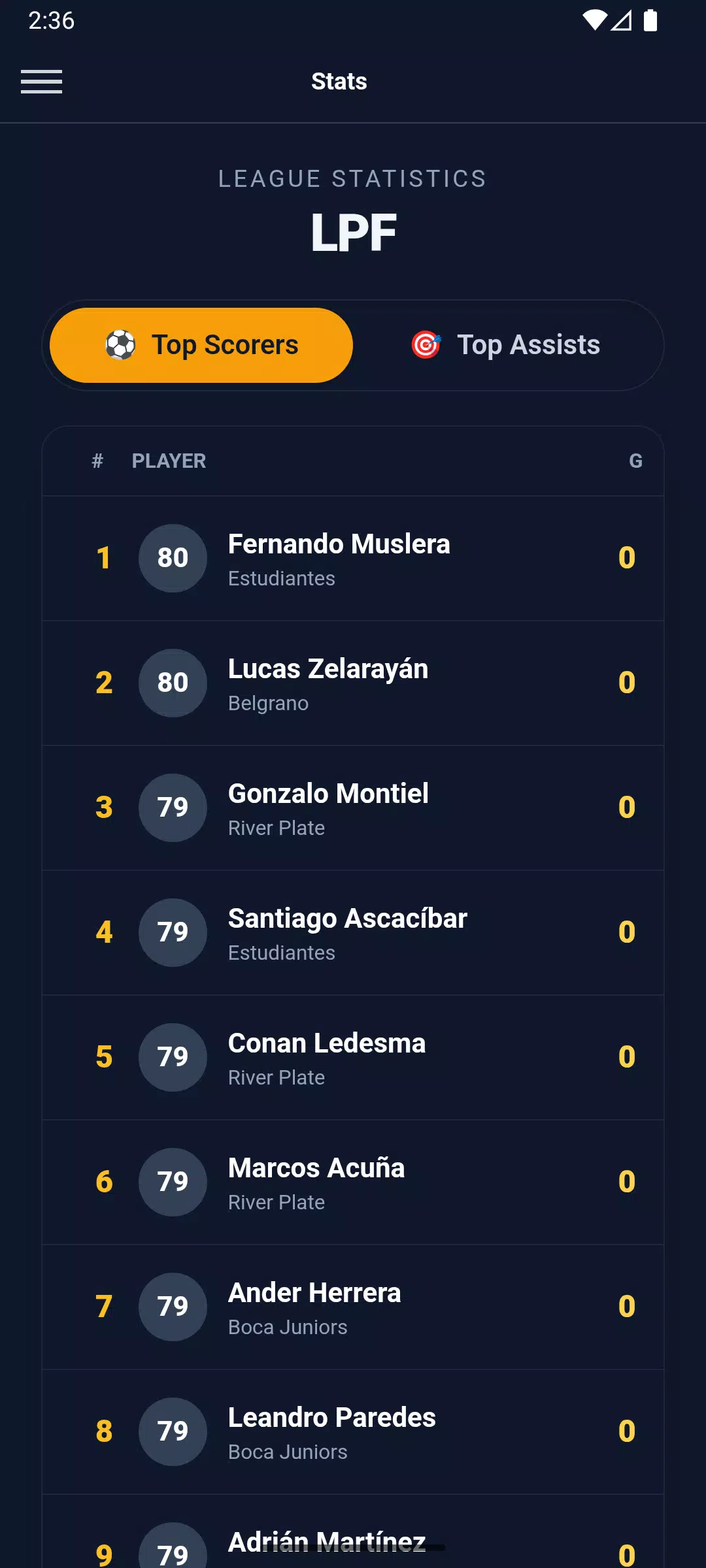The width and height of the screenshot is (706, 1568).
Task: Tap Fernando Muslera's 80 rating badge
Action: [x=173, y=558]
